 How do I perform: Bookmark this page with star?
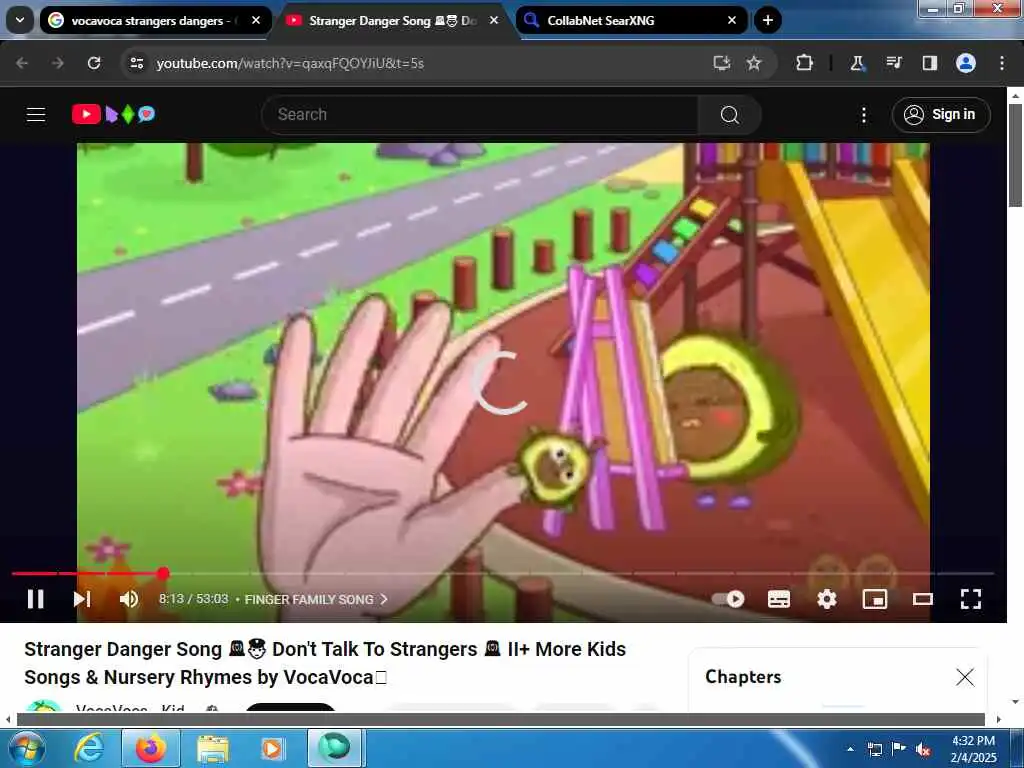(x=754, y=63)
